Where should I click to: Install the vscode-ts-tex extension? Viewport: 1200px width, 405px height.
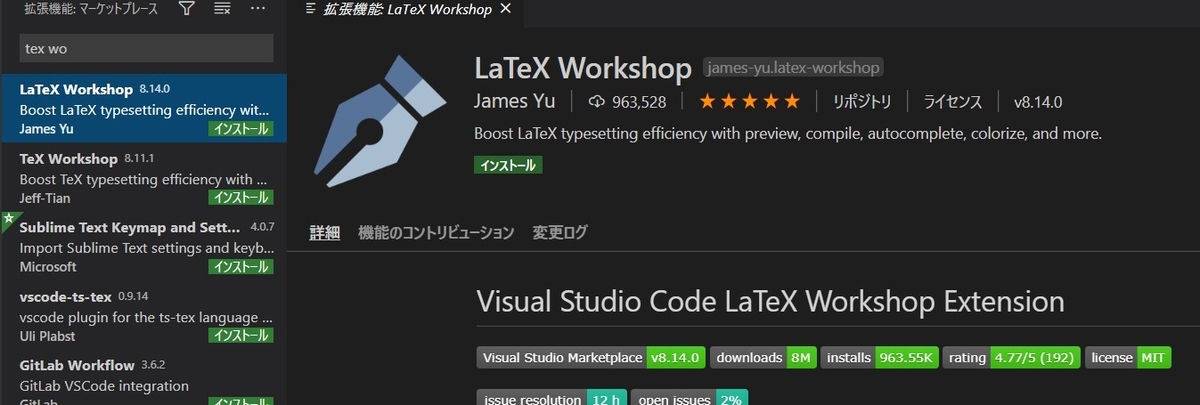[240, 336]
